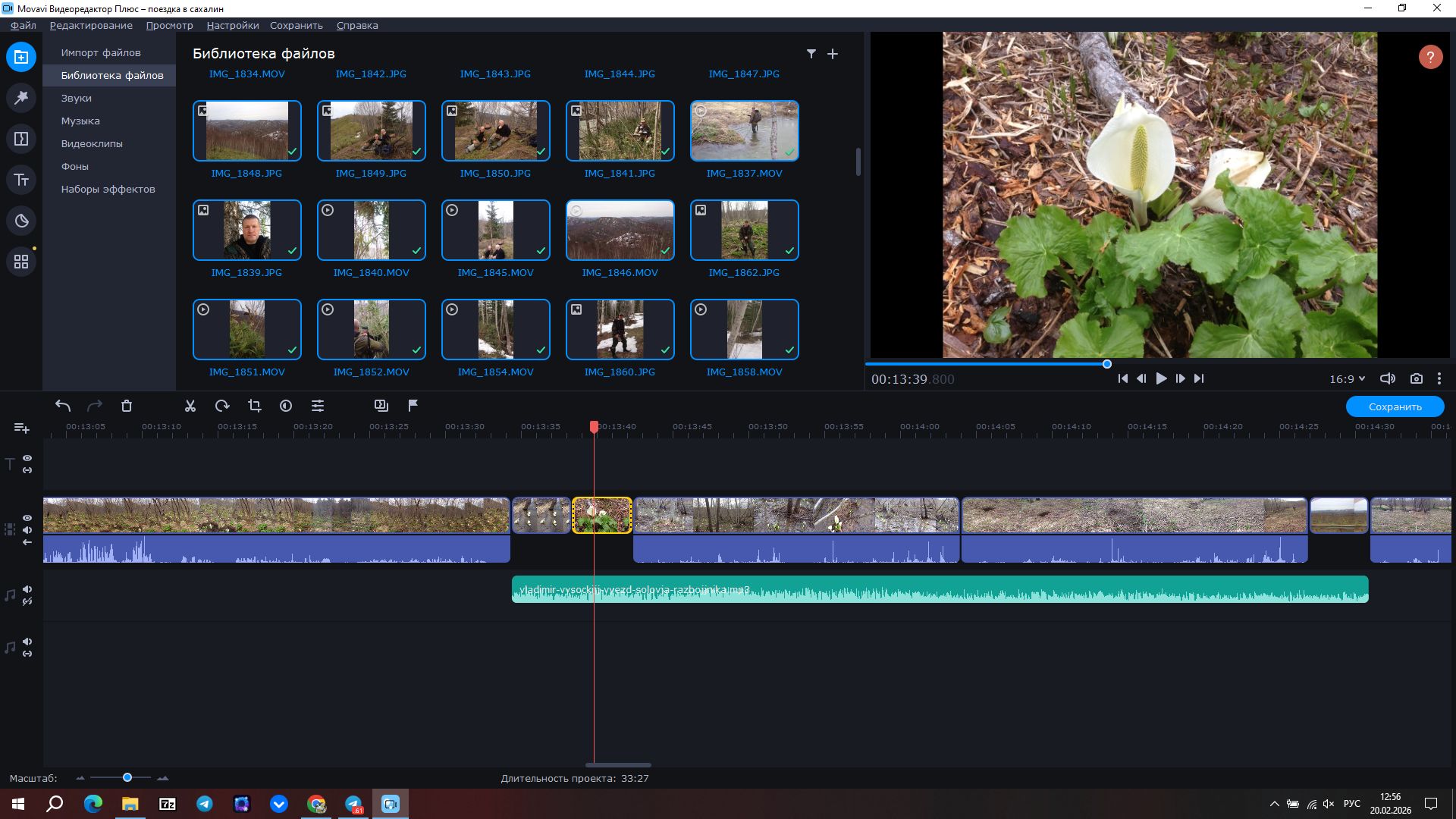Adjust the Масштаб zoom slider handle

click(127, 777)
